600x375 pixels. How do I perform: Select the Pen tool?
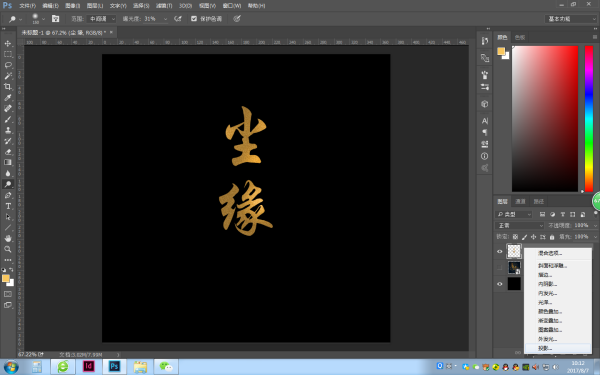pos(8,195)
